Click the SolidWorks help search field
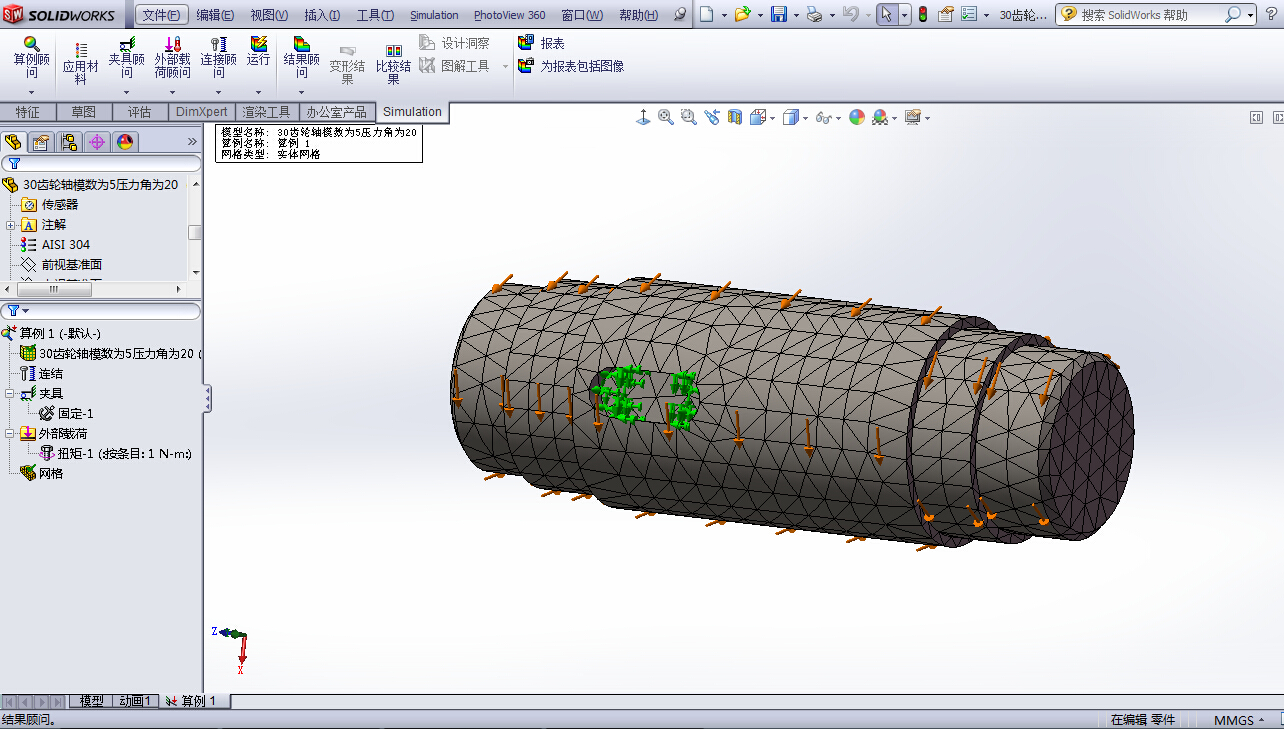This screenshot has height=729, width=1284. click(1150, 15)
